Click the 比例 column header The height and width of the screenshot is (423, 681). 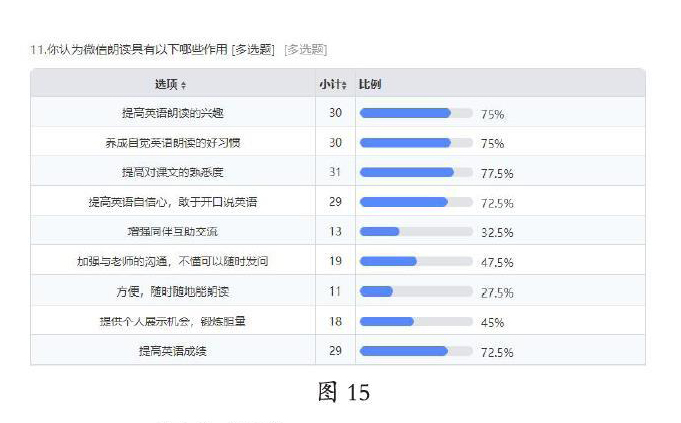tap(370, 84)
